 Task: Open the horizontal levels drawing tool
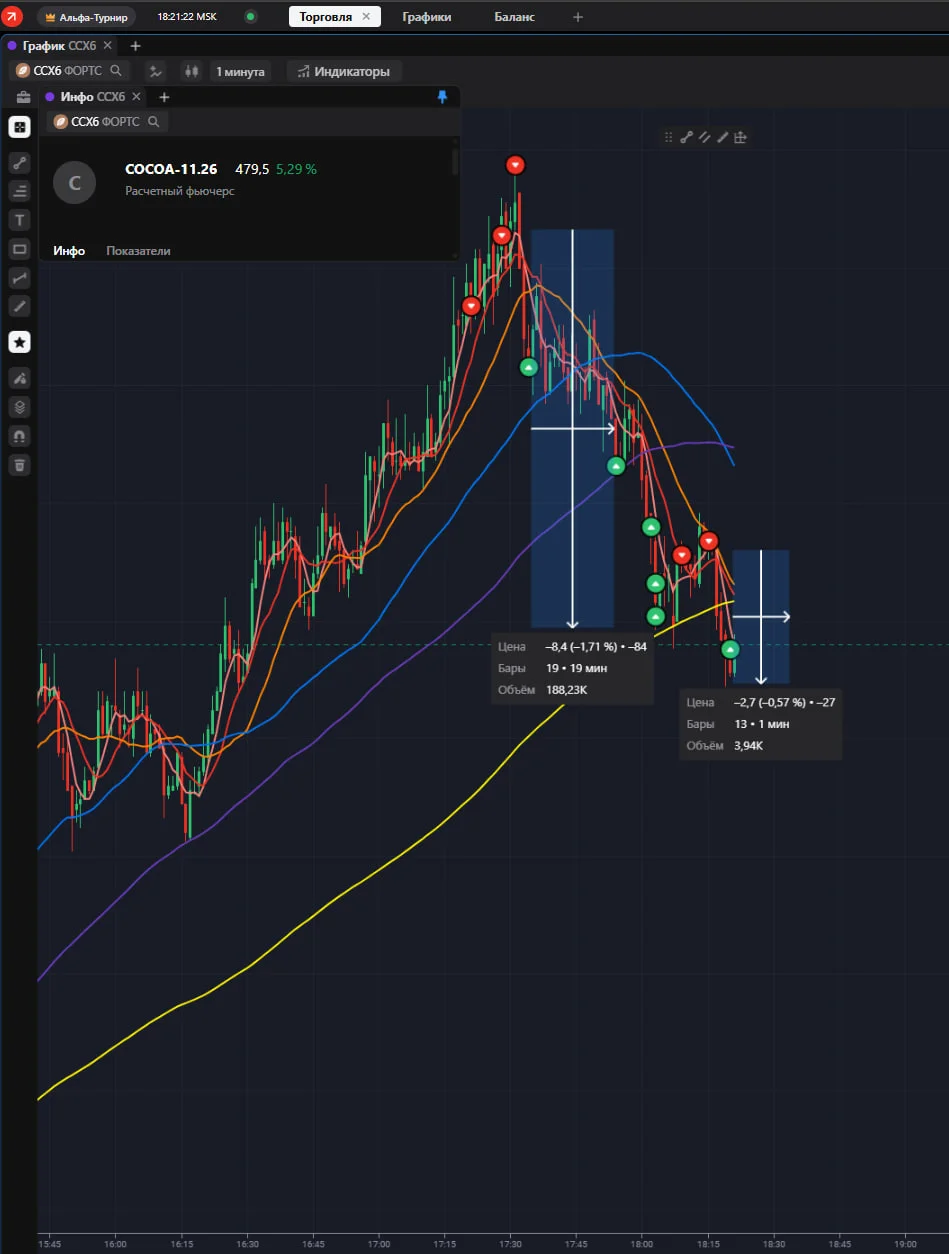point(20,191)
